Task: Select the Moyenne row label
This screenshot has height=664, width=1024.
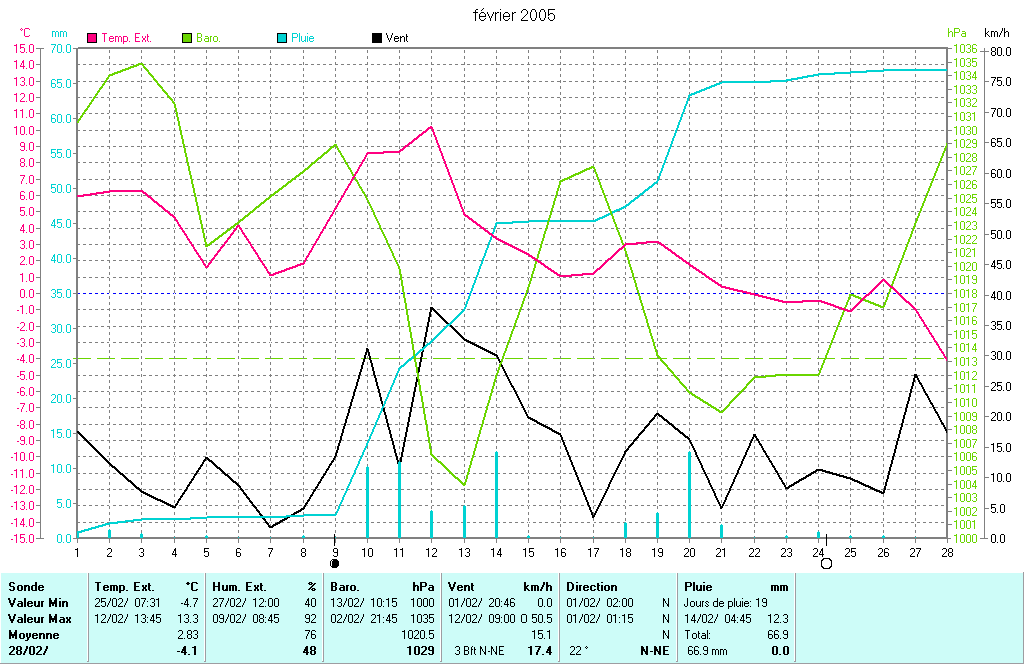Action: 32,635
